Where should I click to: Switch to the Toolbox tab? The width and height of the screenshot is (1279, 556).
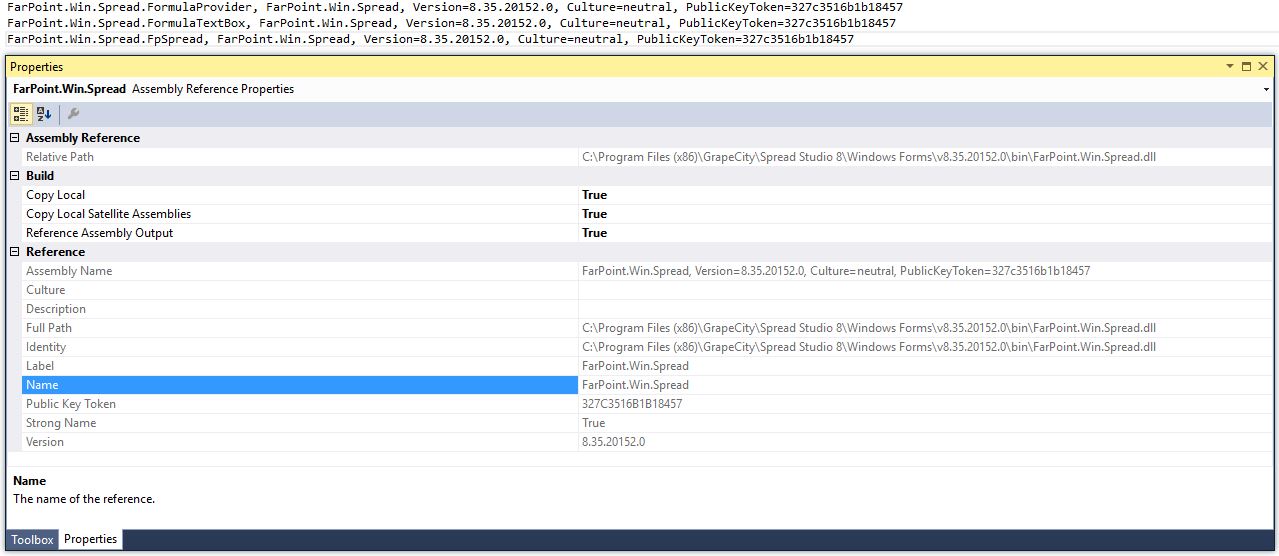click(32, 539)
